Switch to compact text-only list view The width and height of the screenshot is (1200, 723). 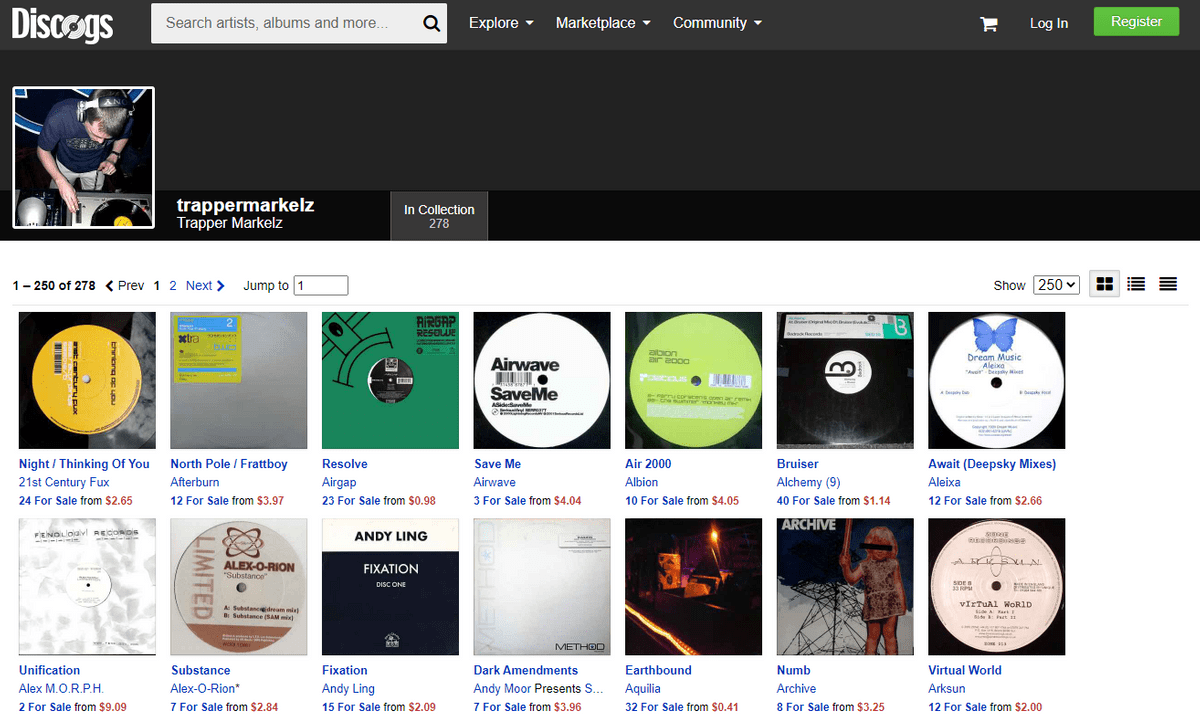(1167, 285)
